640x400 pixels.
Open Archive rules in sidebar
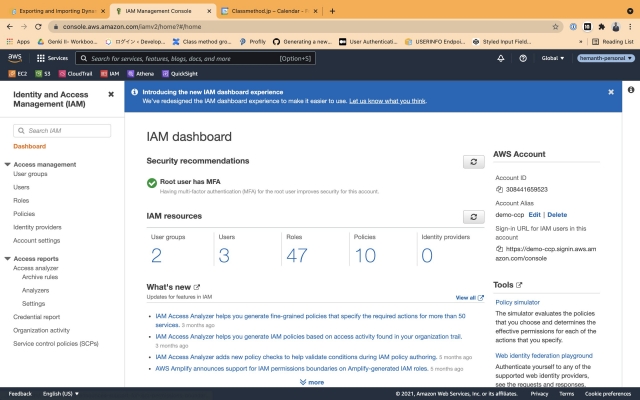pos(40,277)
